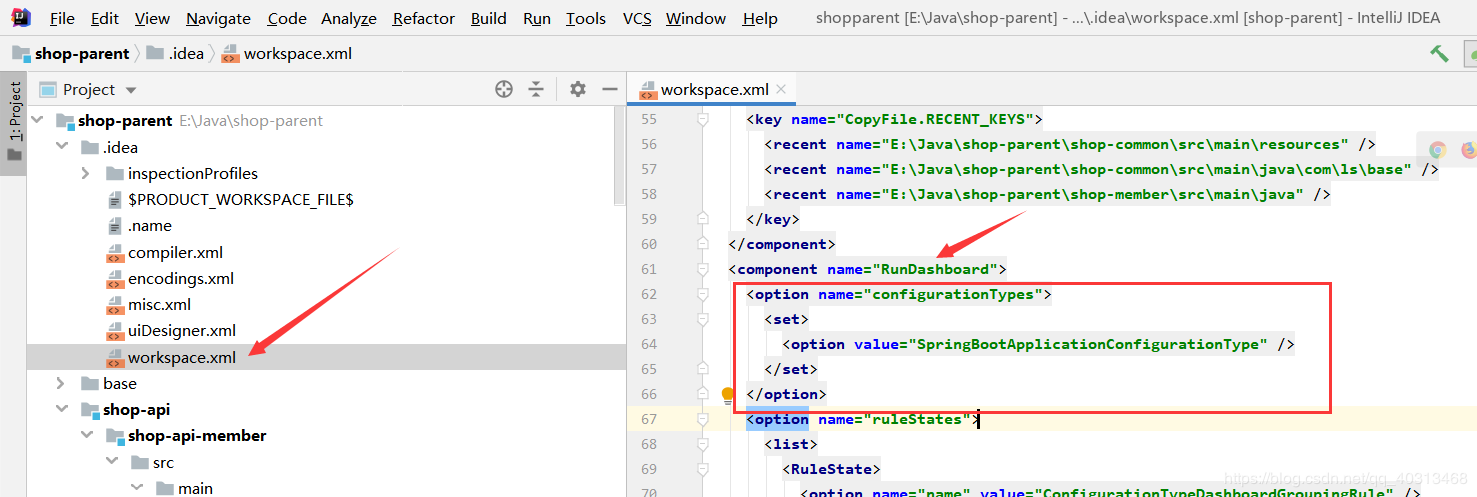Click the Build Project hammer icon

coord(1439,53)
